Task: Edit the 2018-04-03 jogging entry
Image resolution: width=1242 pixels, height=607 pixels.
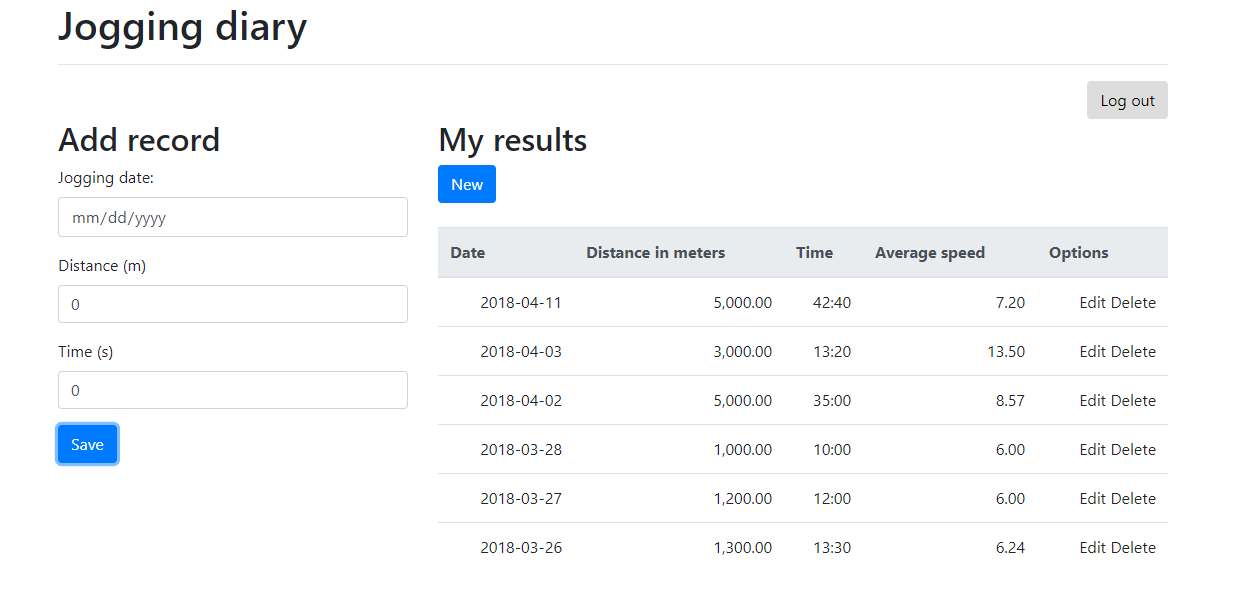Action: pos(1092,352)
